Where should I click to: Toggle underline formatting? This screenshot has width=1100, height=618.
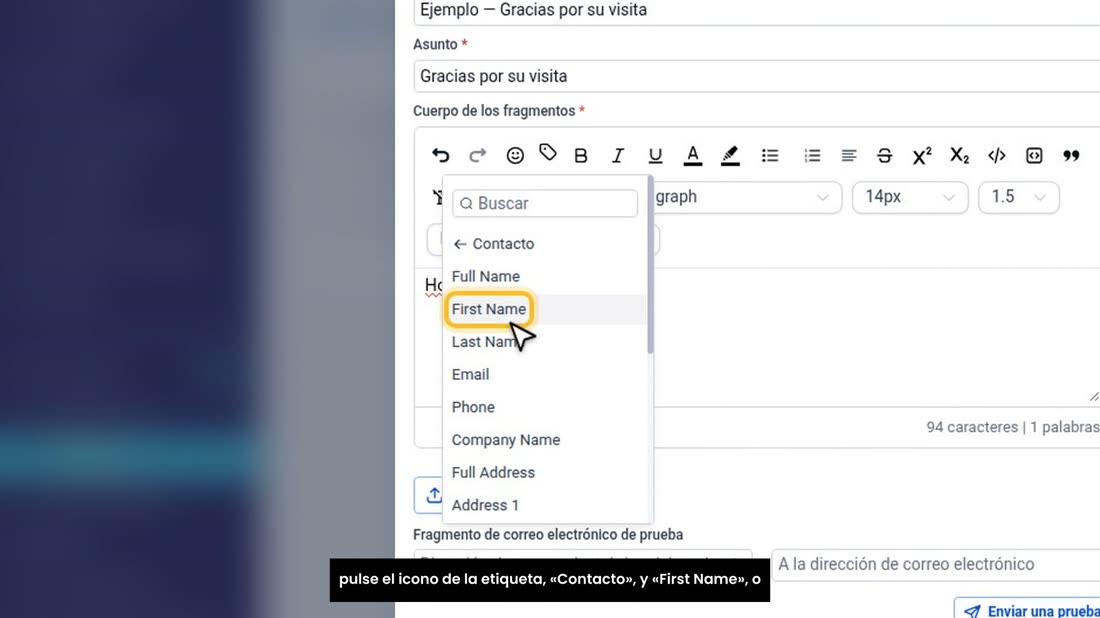pos(655,156)
